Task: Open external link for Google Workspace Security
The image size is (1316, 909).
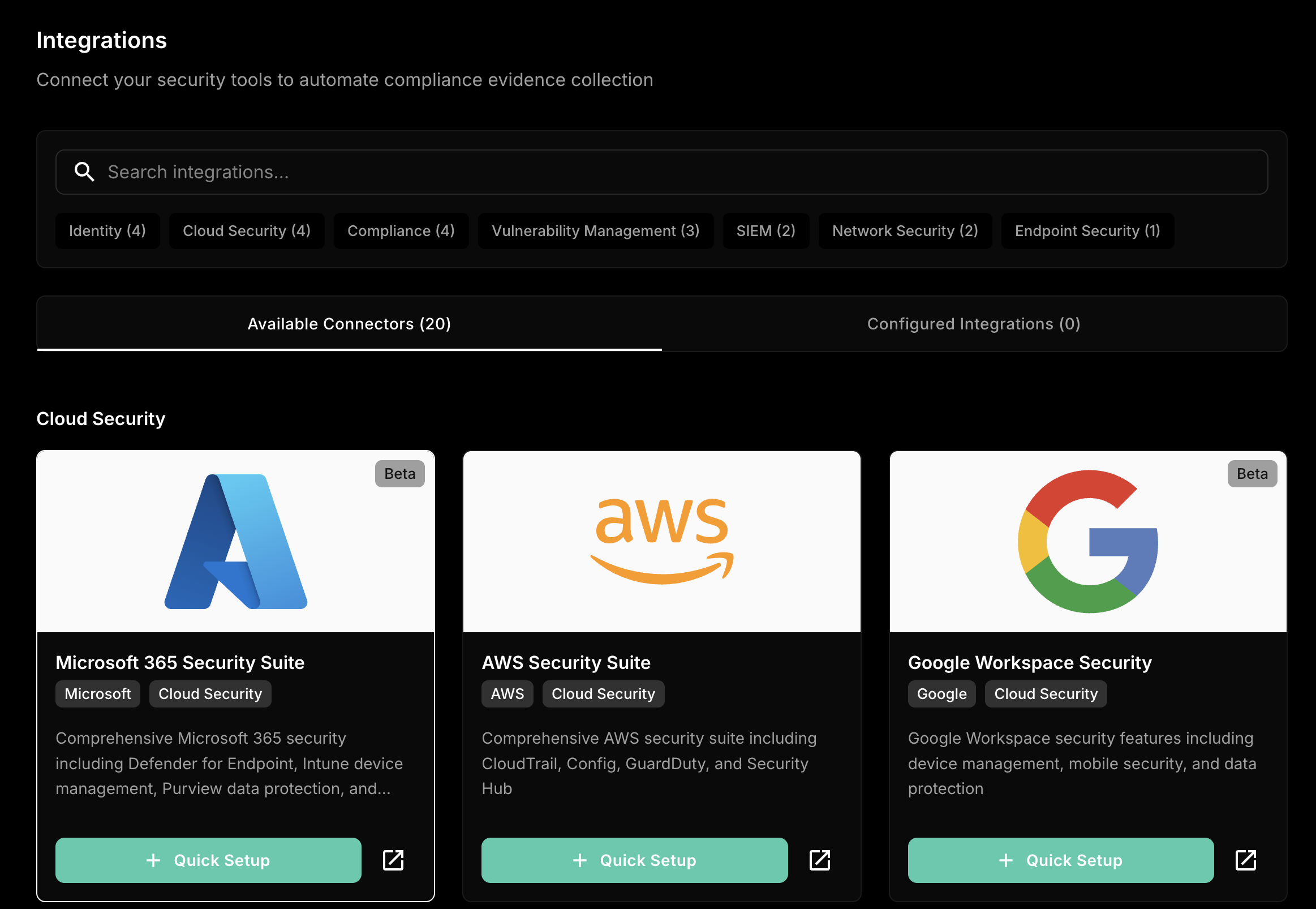Action: point(1245,860)
